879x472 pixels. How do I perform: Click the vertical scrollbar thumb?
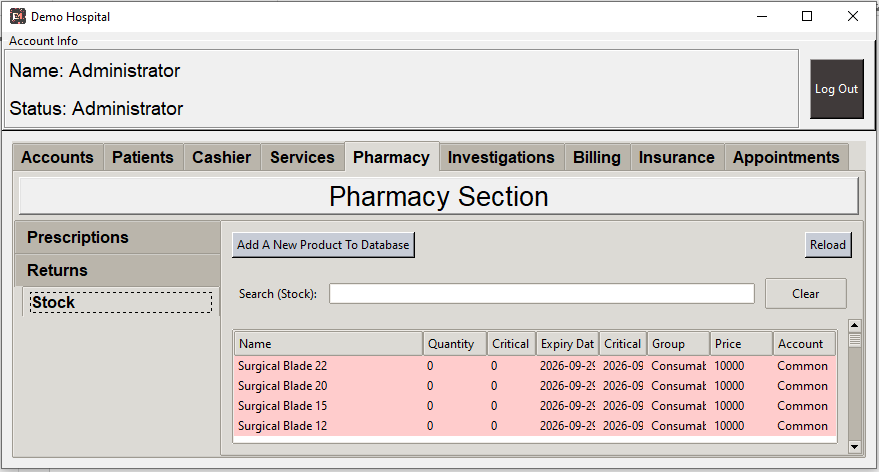point(855,340)
